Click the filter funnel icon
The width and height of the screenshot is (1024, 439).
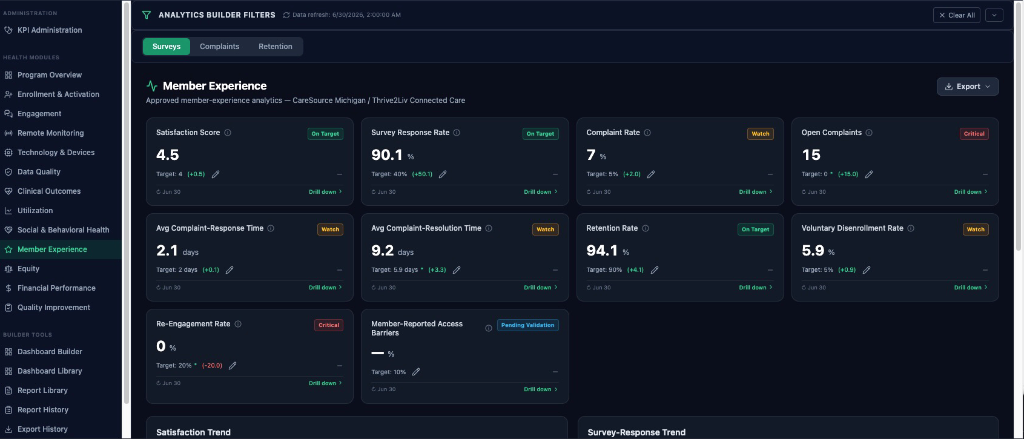pos(146,15)
